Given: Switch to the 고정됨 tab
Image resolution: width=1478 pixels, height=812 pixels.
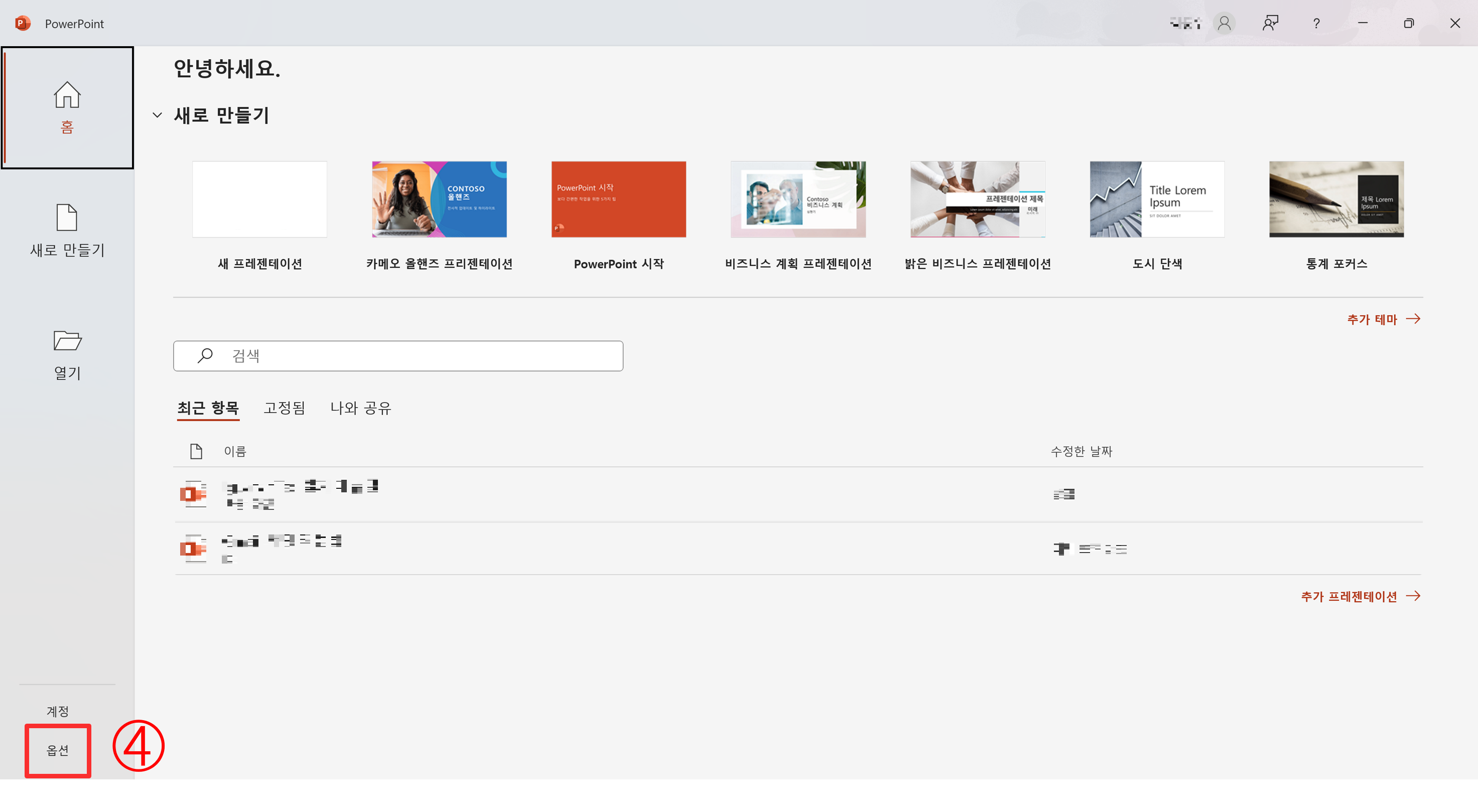Looking at the screenshot, I should coord(284,408).
